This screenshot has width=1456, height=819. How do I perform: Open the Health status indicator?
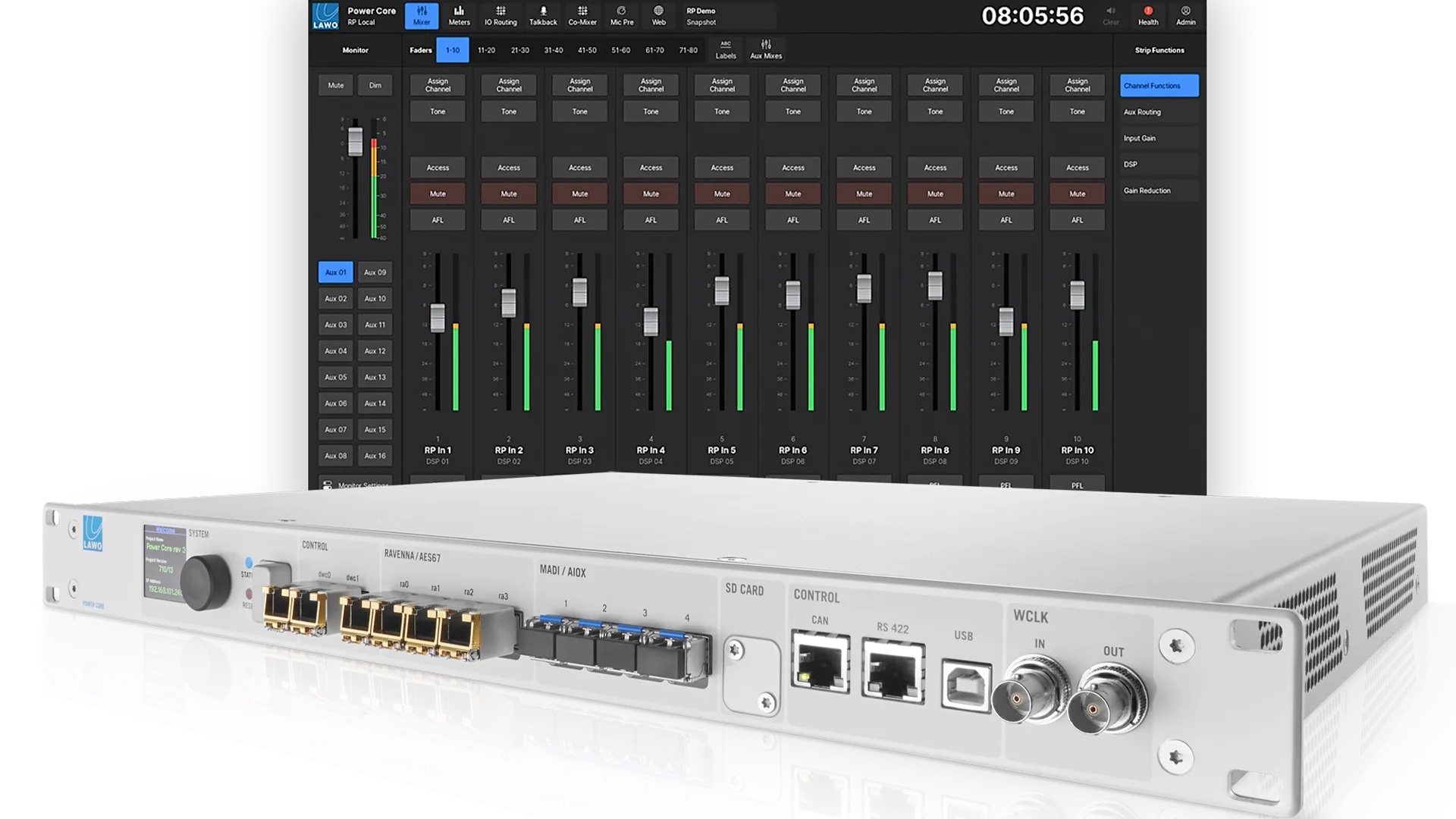[1148, 16]
